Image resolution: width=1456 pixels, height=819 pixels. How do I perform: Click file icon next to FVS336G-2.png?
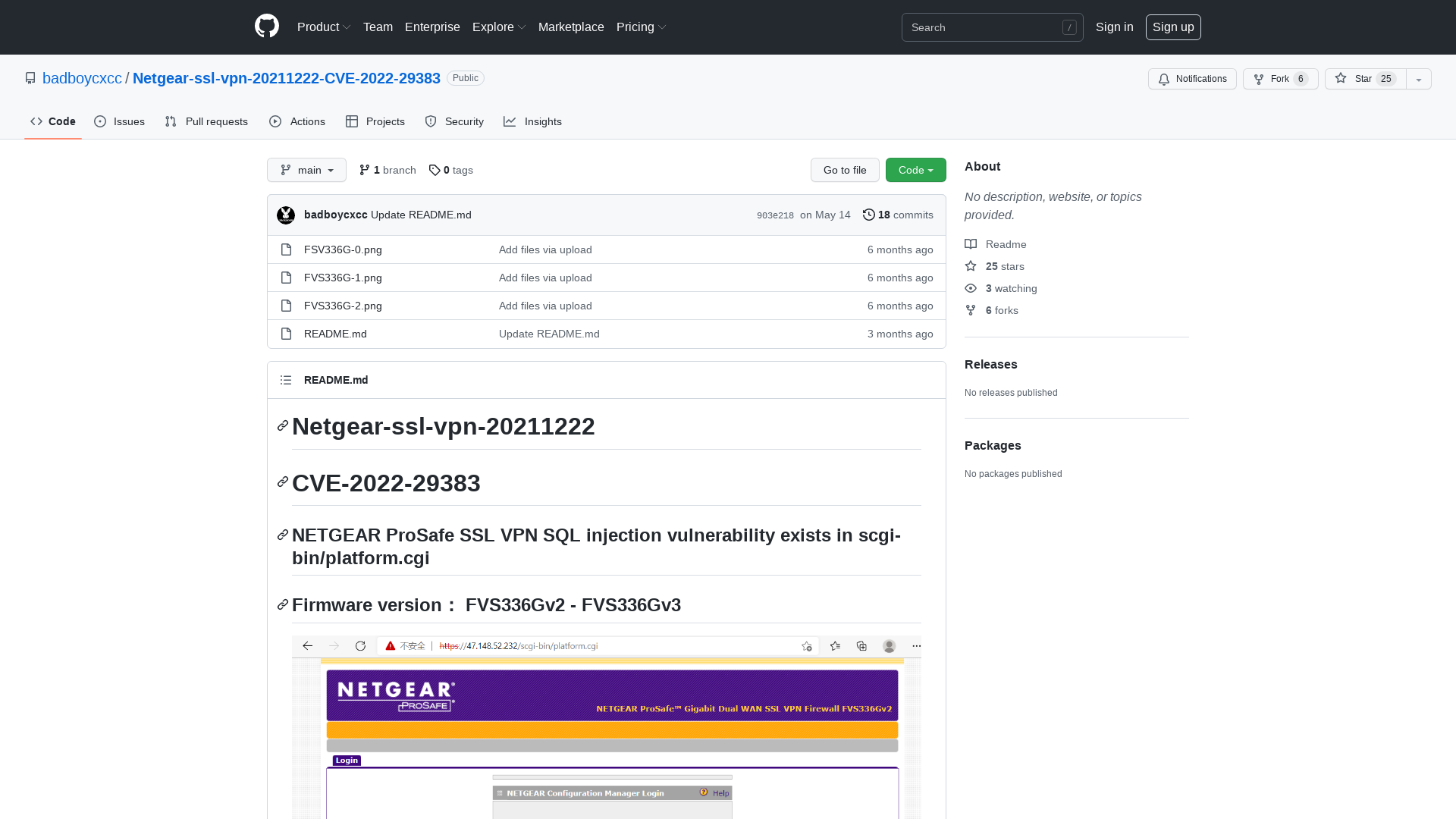(286, 306)
